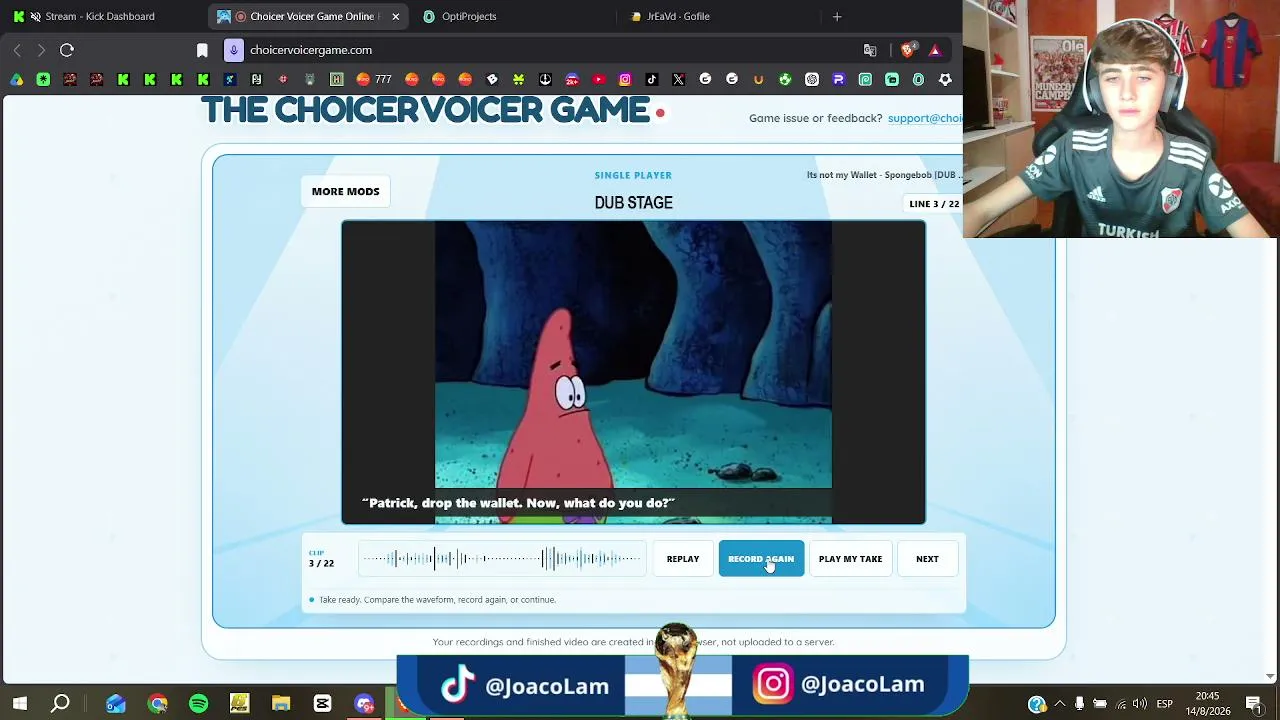This screenshot has width=1280, height=720.
Task: Go back using the browser back arrow
Action: [x=17, y=50]
